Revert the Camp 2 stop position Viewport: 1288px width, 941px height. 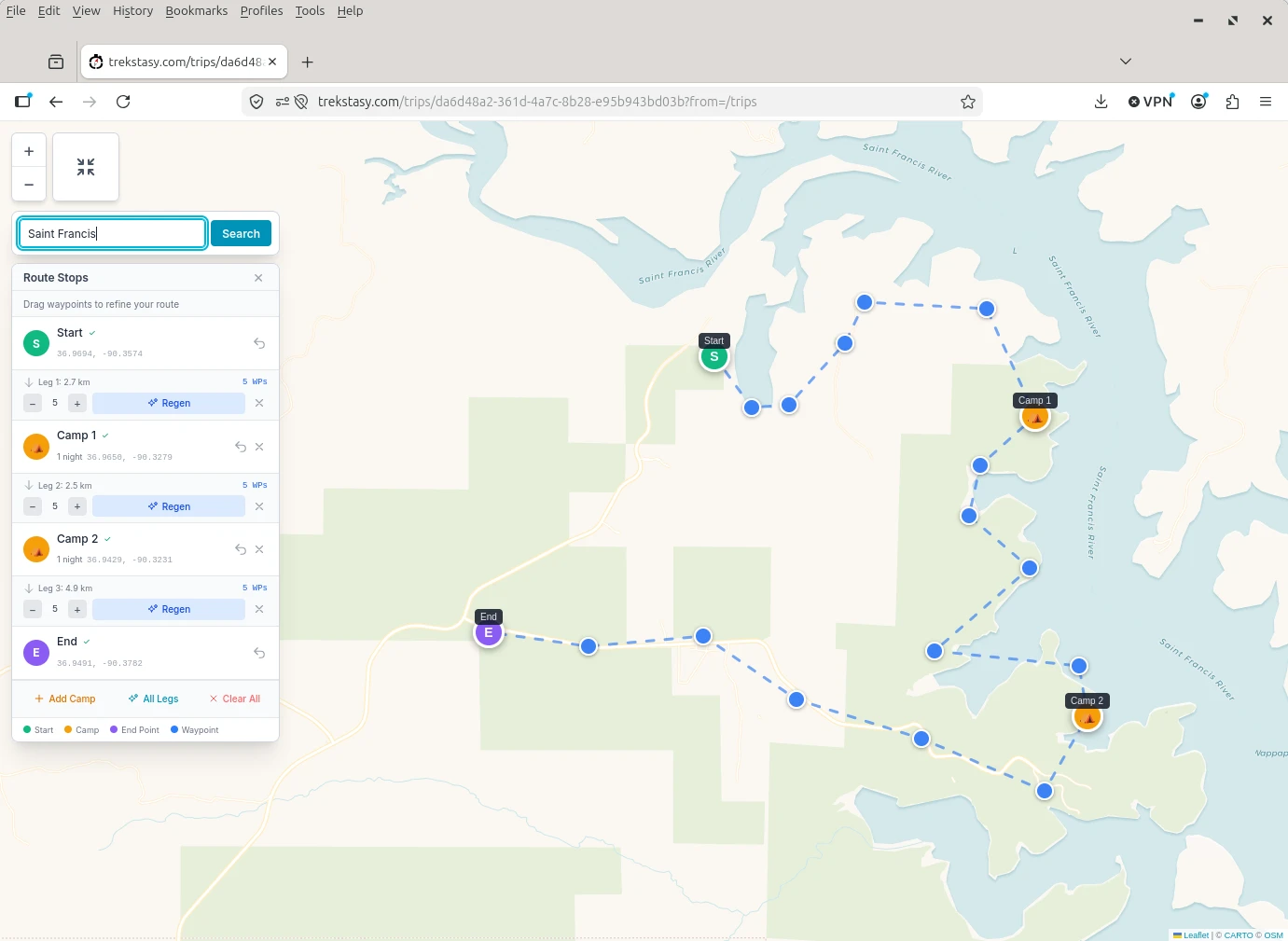click(x=241, y=549)
